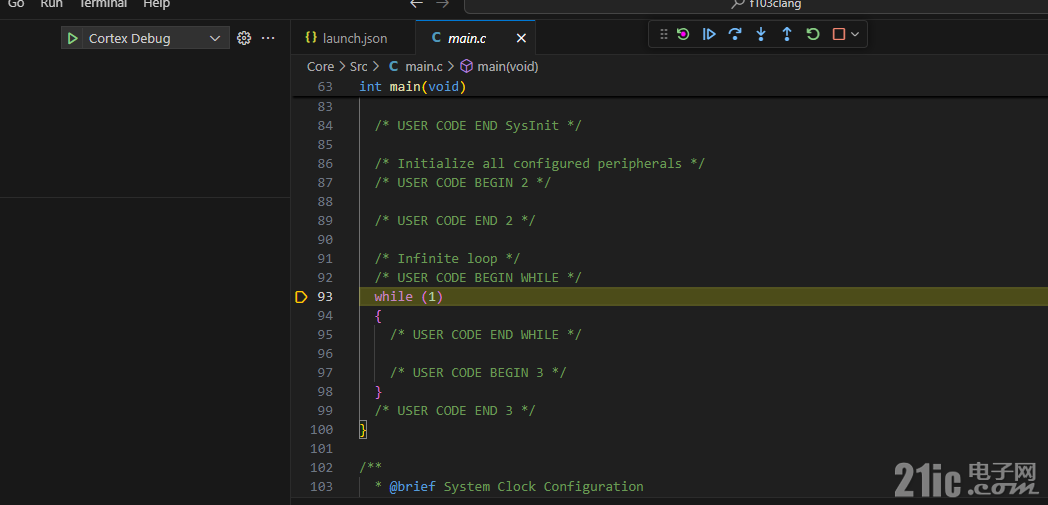Open the Terminal menu
The height and width of the screenshot is (505, 1048).
(x=102, y=4)
